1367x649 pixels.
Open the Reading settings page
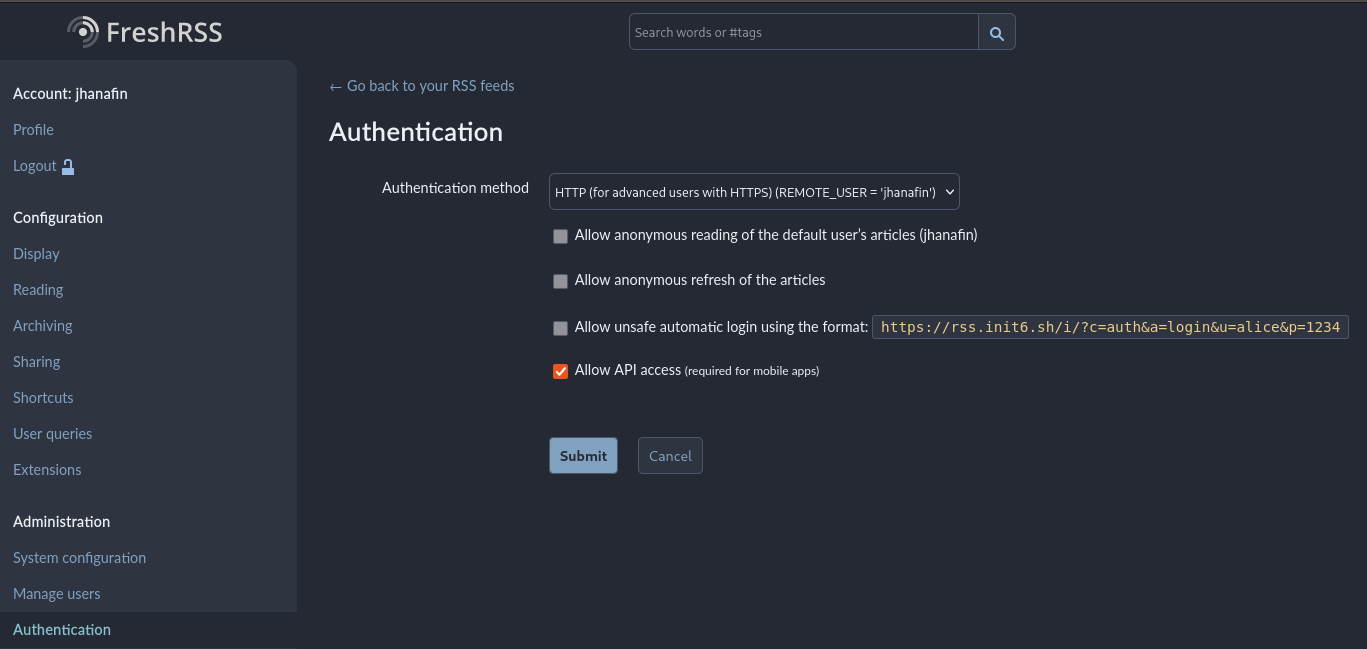point(38,289)
